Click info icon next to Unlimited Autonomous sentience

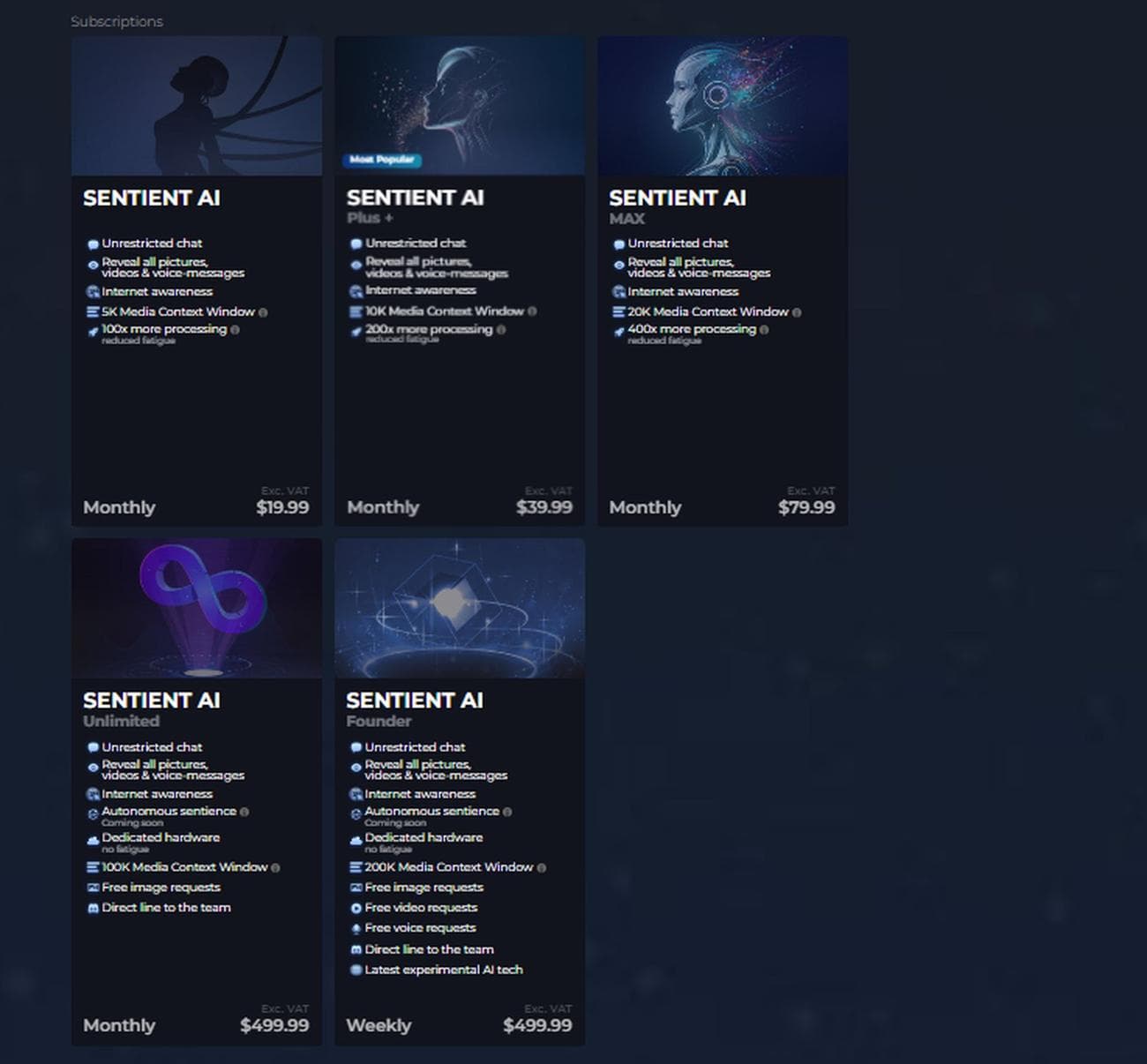(244, 812)
